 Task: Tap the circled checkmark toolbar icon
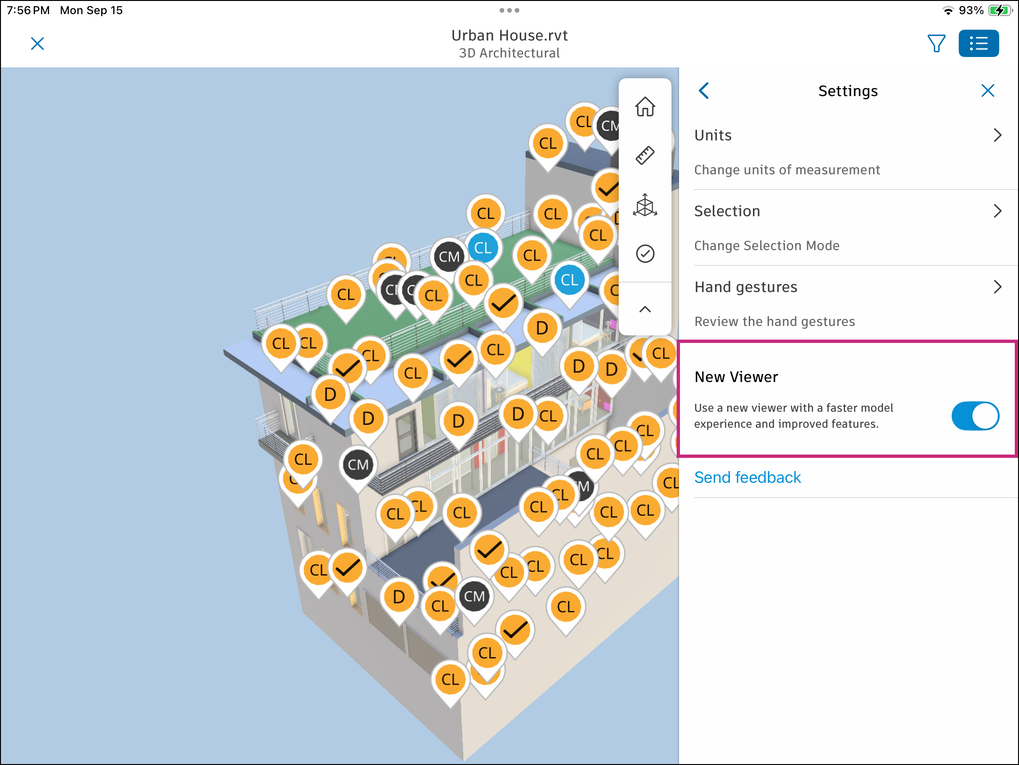click(645, 253)
